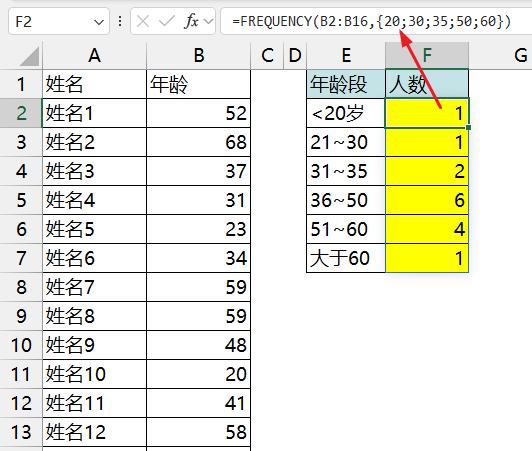Click header cell 人数
This screenshot has height=451, width=532.
point(427,84)
